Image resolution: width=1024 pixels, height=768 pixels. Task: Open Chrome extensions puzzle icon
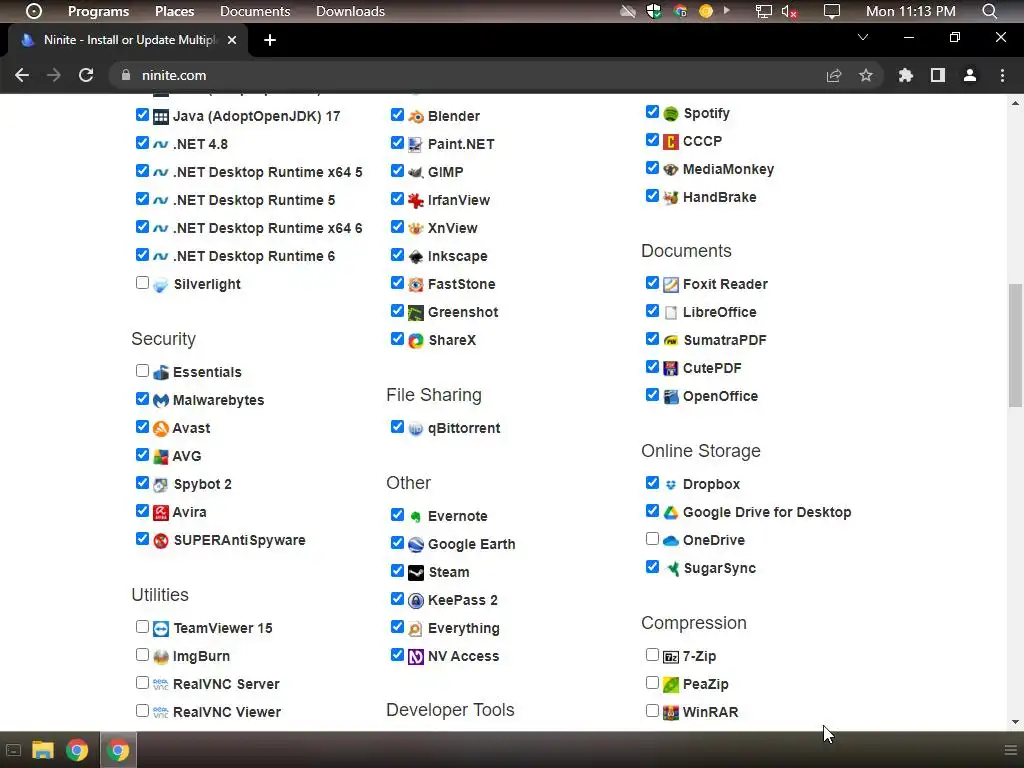[x=905, y=75]
